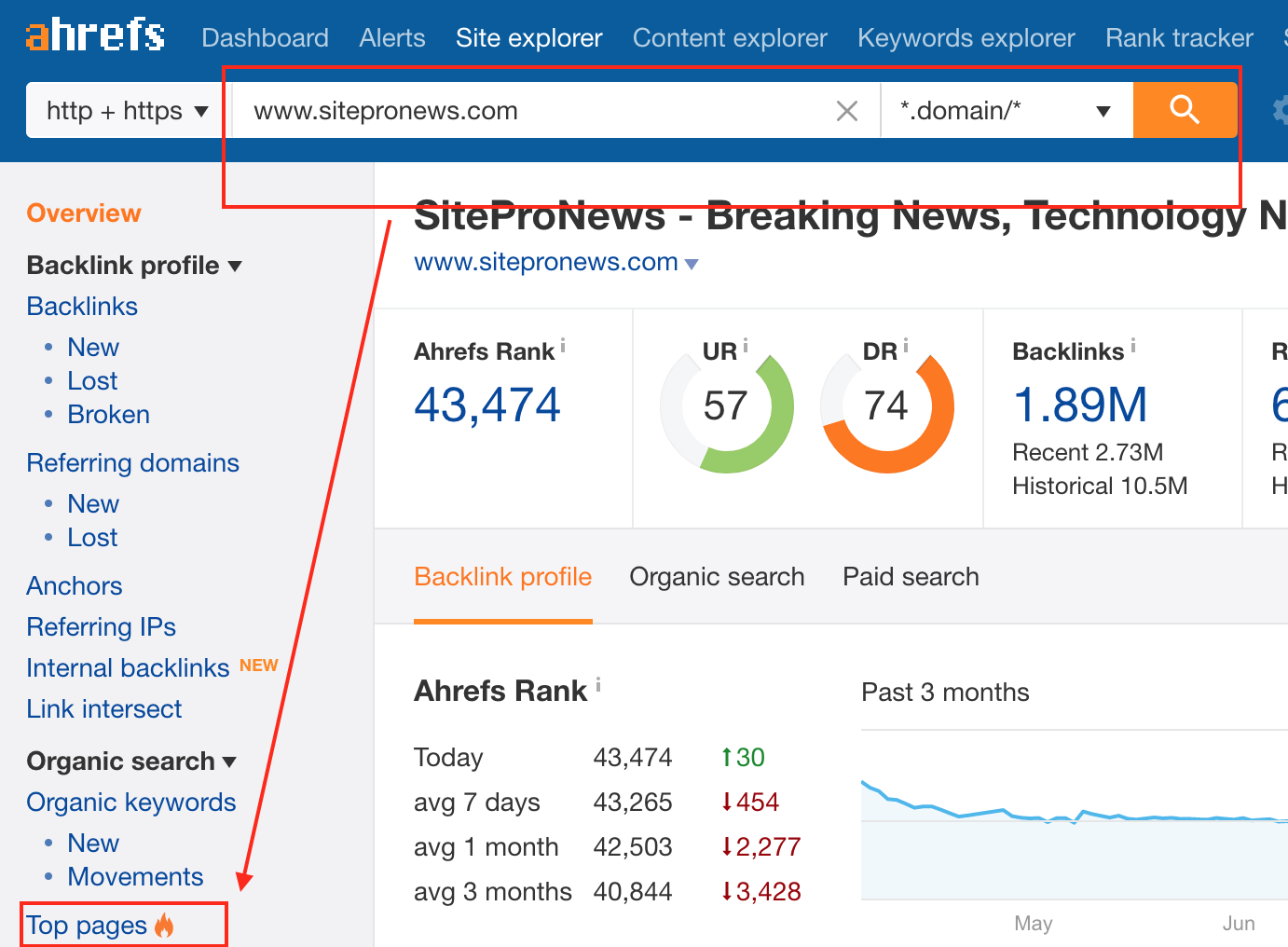
Task: Click the domain input field containing www.sitepronews.com
Action: (555, 110)
